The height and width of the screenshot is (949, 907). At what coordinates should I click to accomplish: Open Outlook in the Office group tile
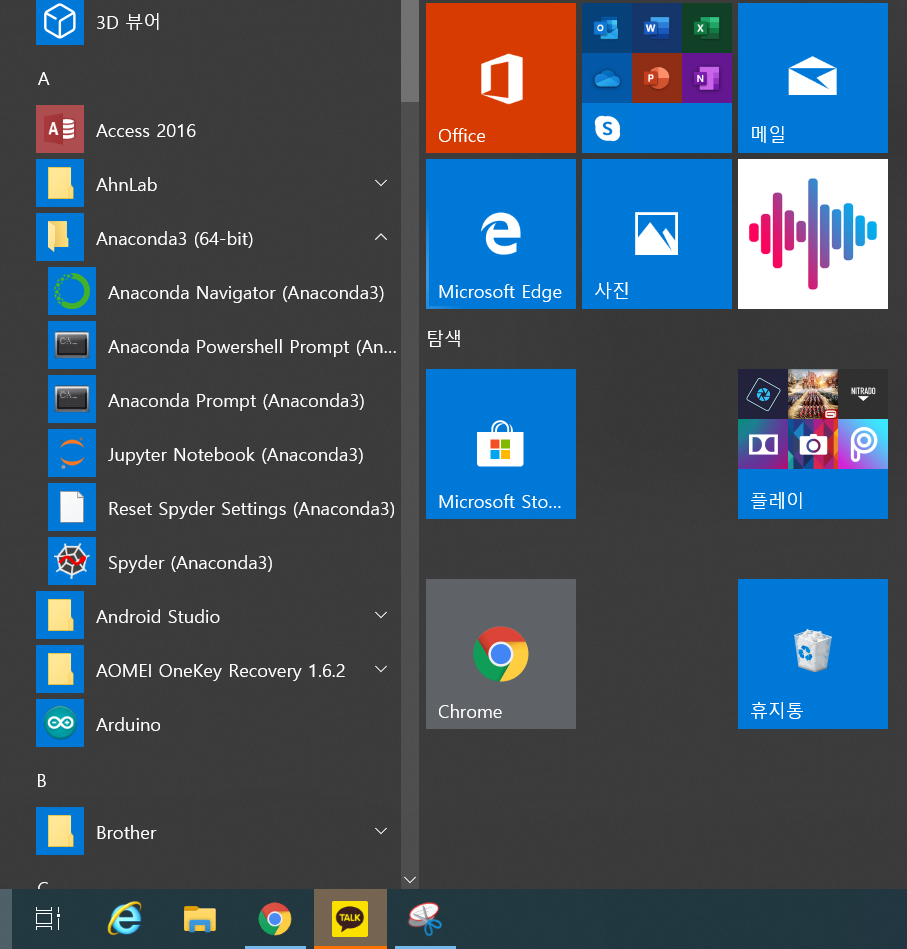pyautogui.click(x=607, y=28)
